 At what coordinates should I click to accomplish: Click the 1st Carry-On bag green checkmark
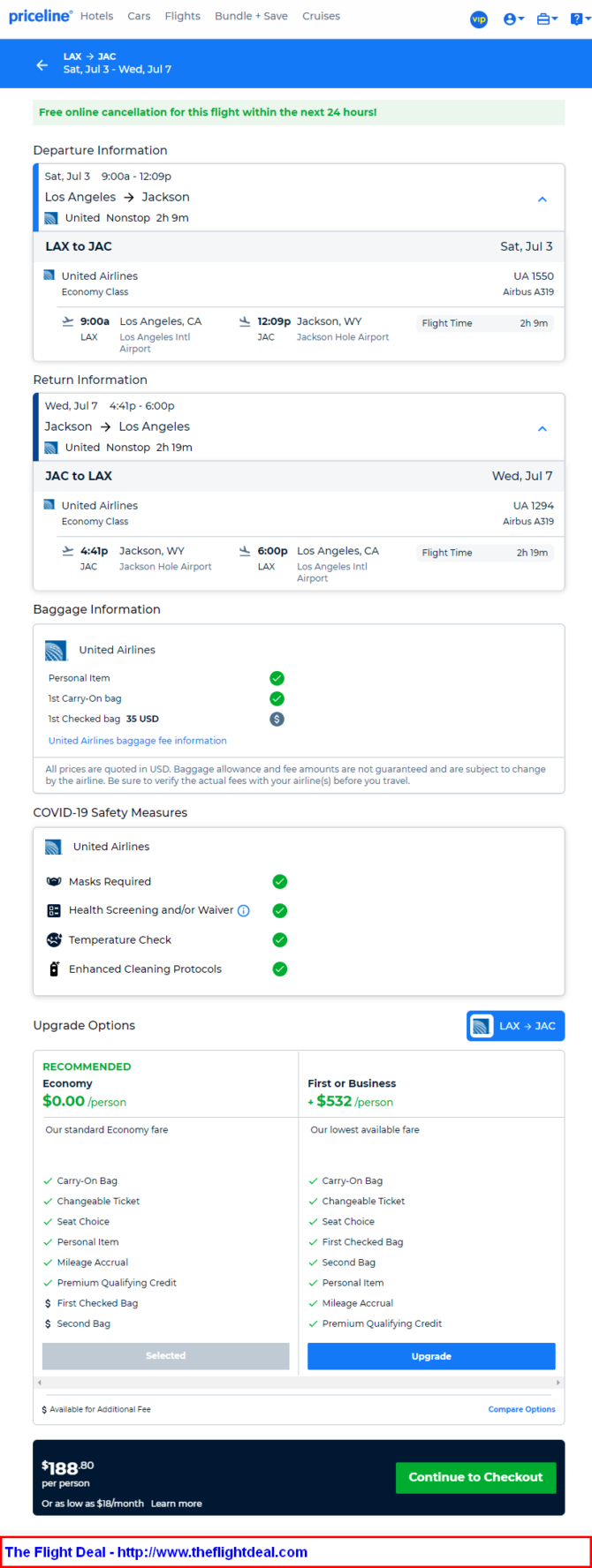pyautogui.click(x=277, y=698)
